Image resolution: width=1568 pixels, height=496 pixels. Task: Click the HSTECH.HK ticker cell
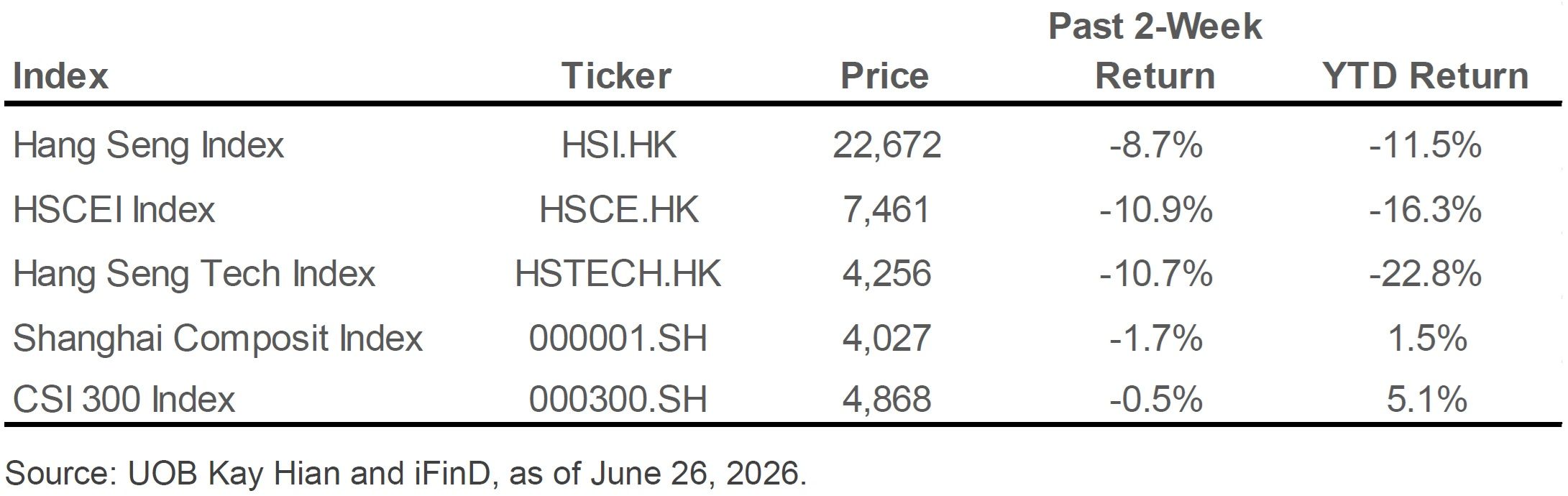click(x=618, y=275)
